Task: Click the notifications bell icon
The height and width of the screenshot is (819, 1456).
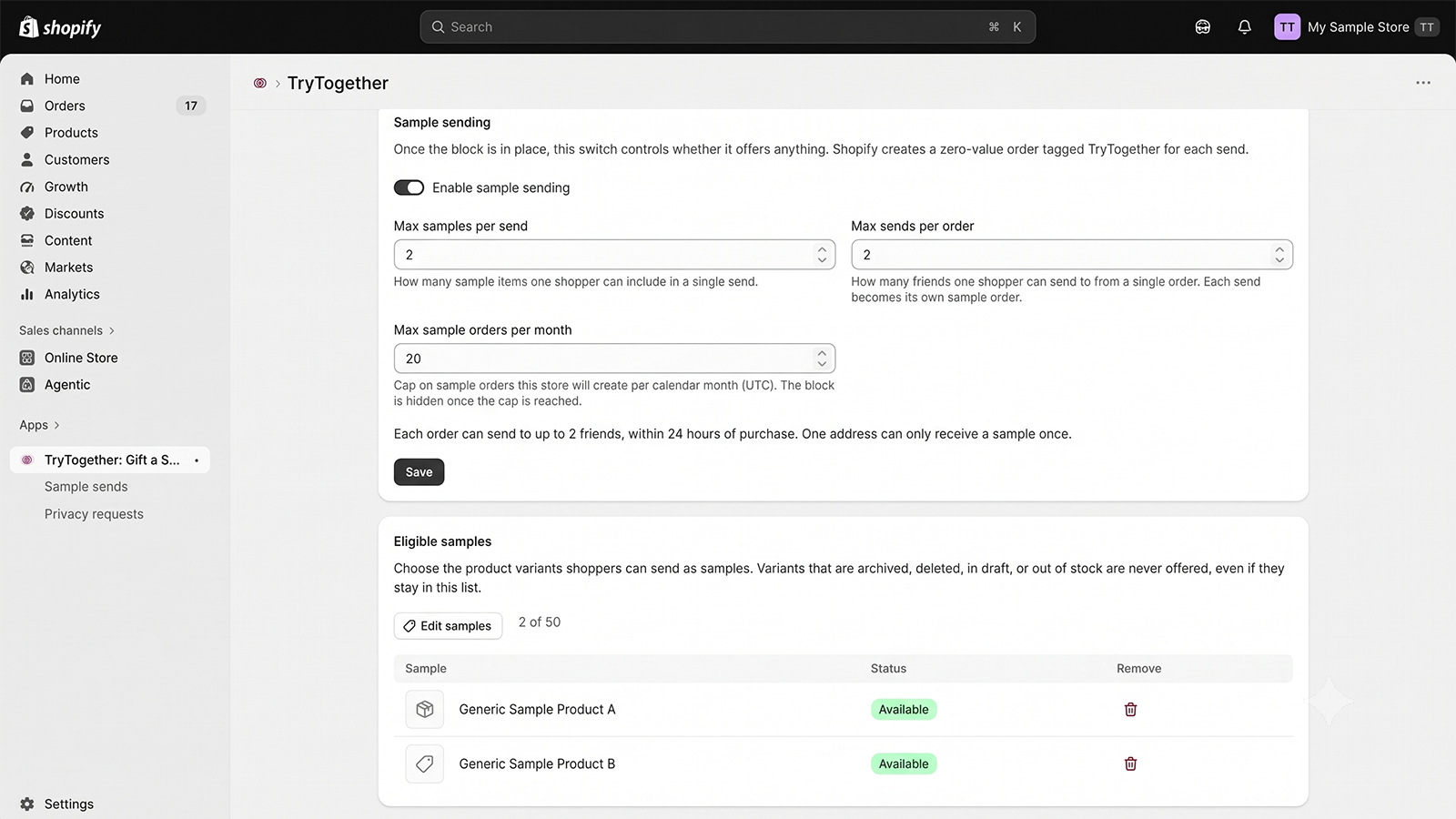Action: point(1245,27)
